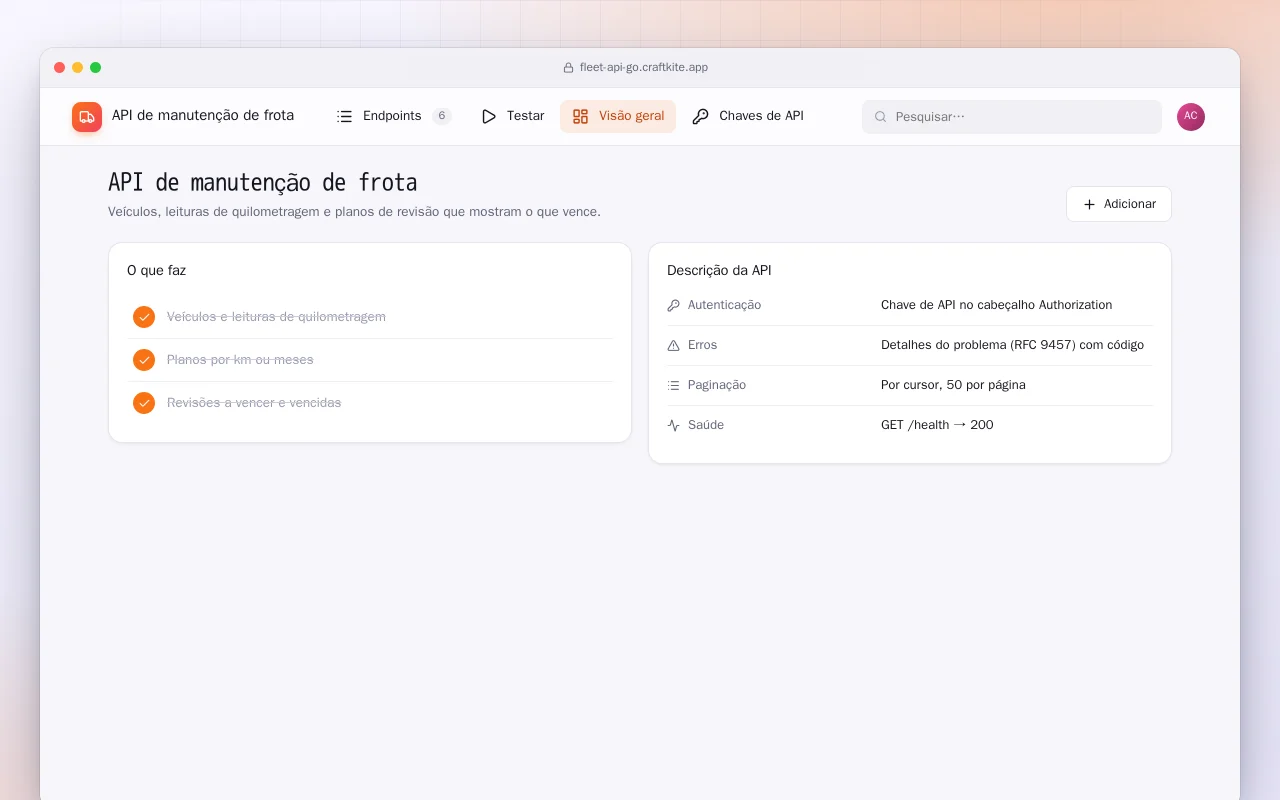Uncheck "Revisões a vencer e vencidas"
Image resolution: width=1280 pixels, height=800 pixels.
click(144, 403)
